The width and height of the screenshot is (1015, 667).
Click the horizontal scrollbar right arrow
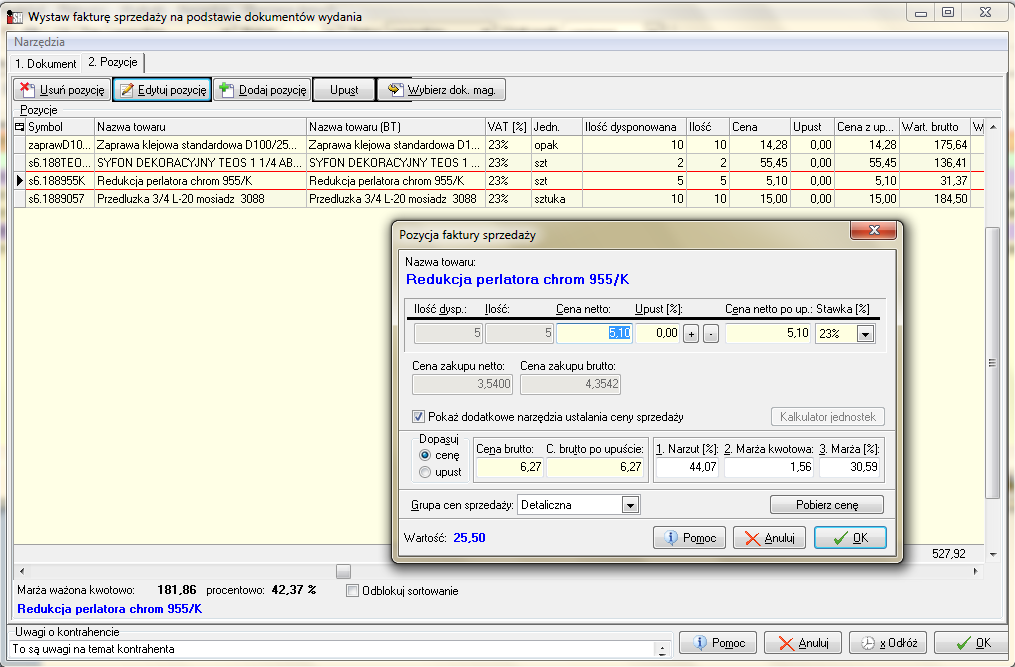pyautogui.click(x=976, y=571)
